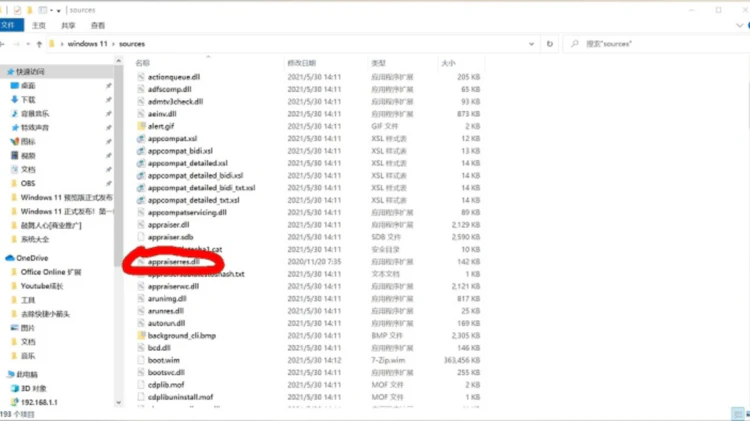This screenshot has width=750, height=421.
Task: Open 192.168.1.1 network location
Action: click(x=39, y=402)
